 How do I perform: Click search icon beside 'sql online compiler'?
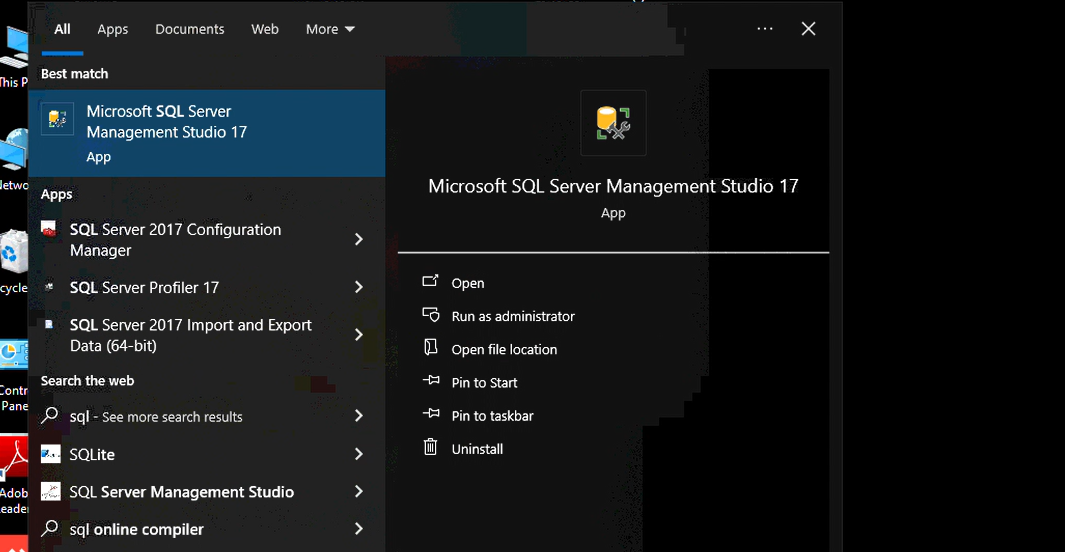coord(50,528)
